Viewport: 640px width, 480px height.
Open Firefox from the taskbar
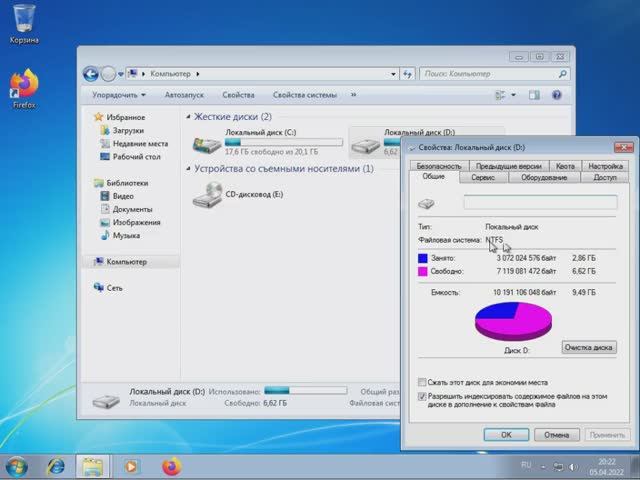[x=171, y=467]
